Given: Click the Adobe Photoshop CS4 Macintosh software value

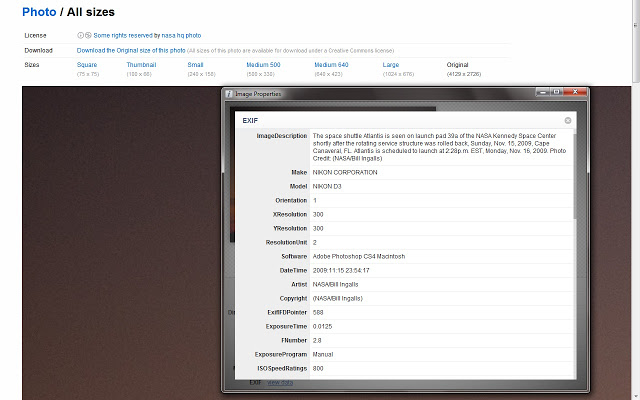Looking at the screenshot, I should click(359, 256).
